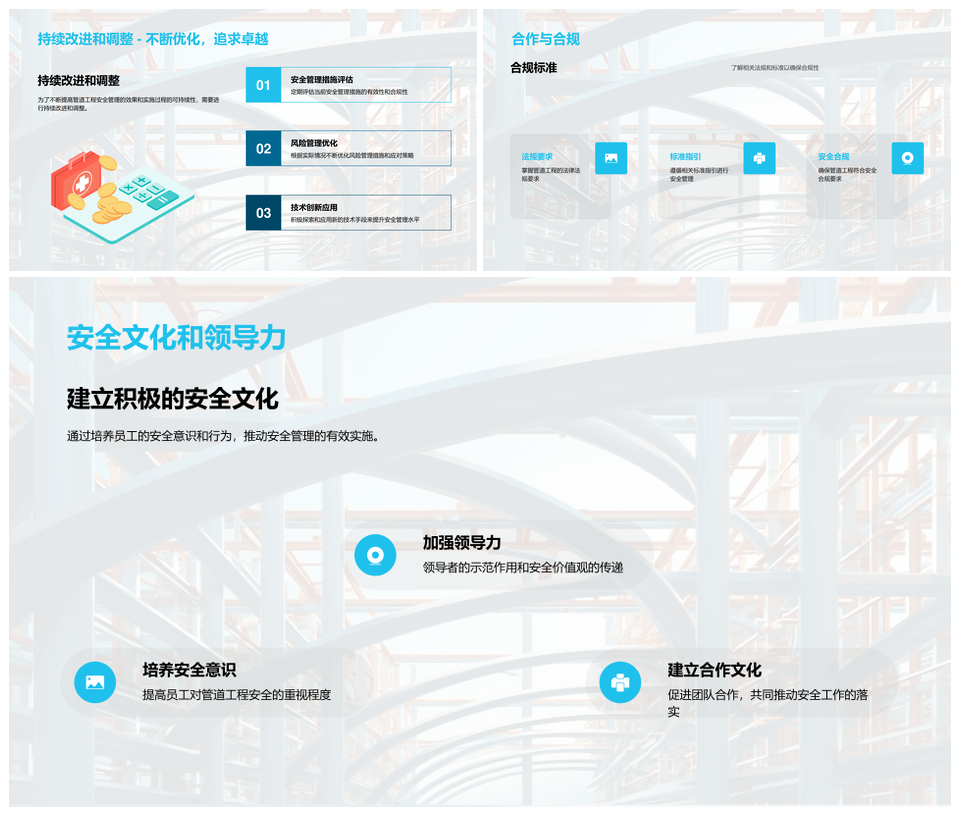Select the round icon beside 建立合作文化

pyautogui.click(x=620, y=682)
